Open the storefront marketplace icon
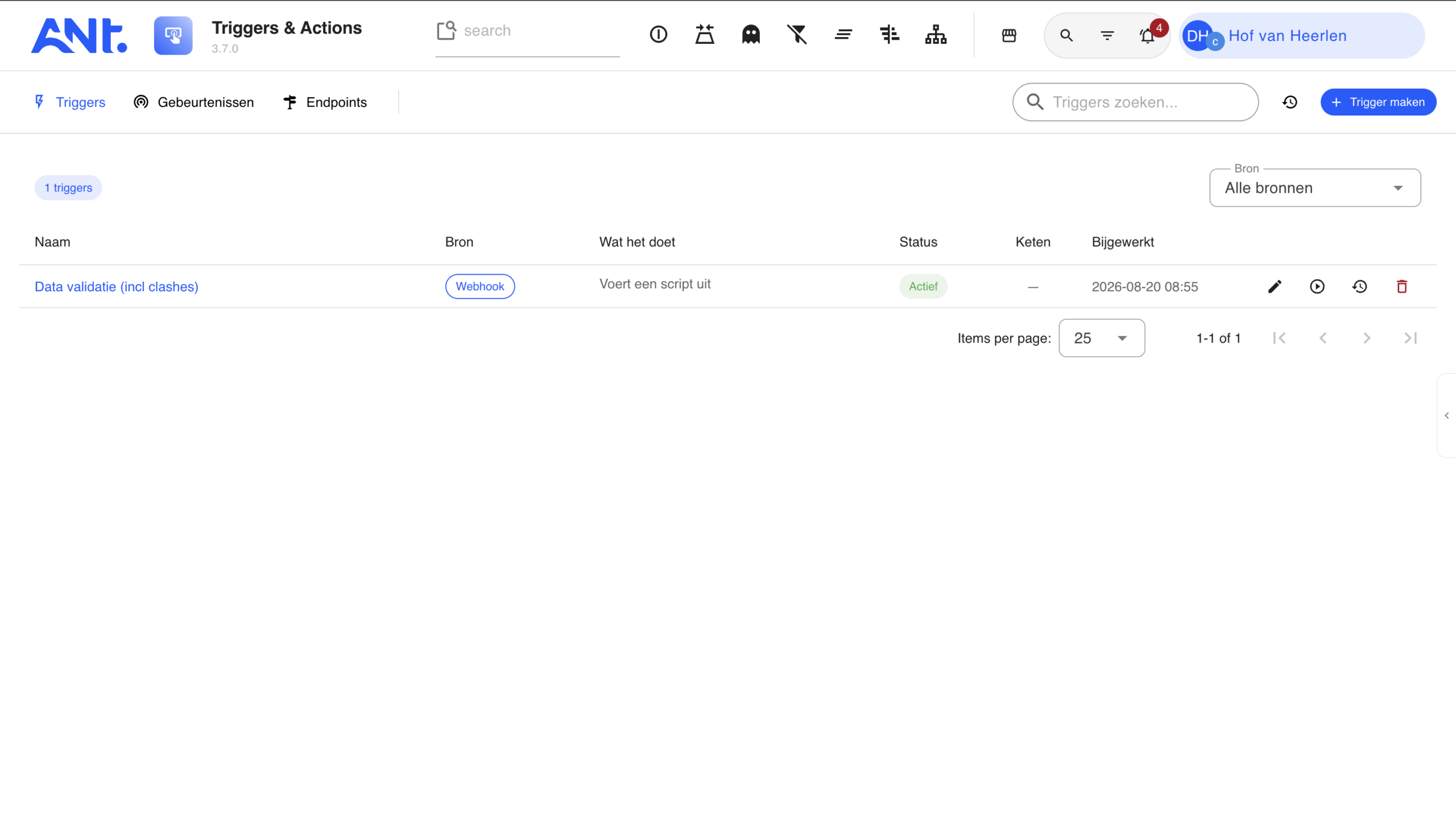 pos(1008,36)
